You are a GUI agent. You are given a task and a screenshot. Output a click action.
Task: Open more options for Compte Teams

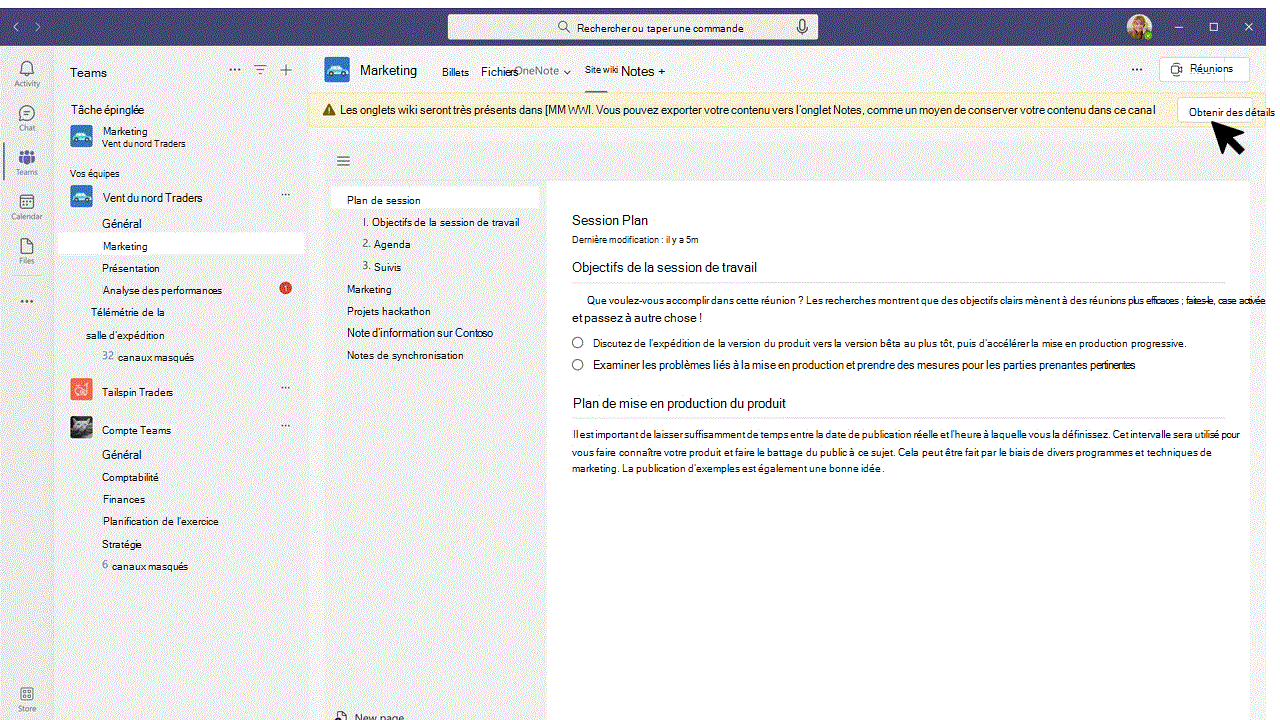click(285, 425)
